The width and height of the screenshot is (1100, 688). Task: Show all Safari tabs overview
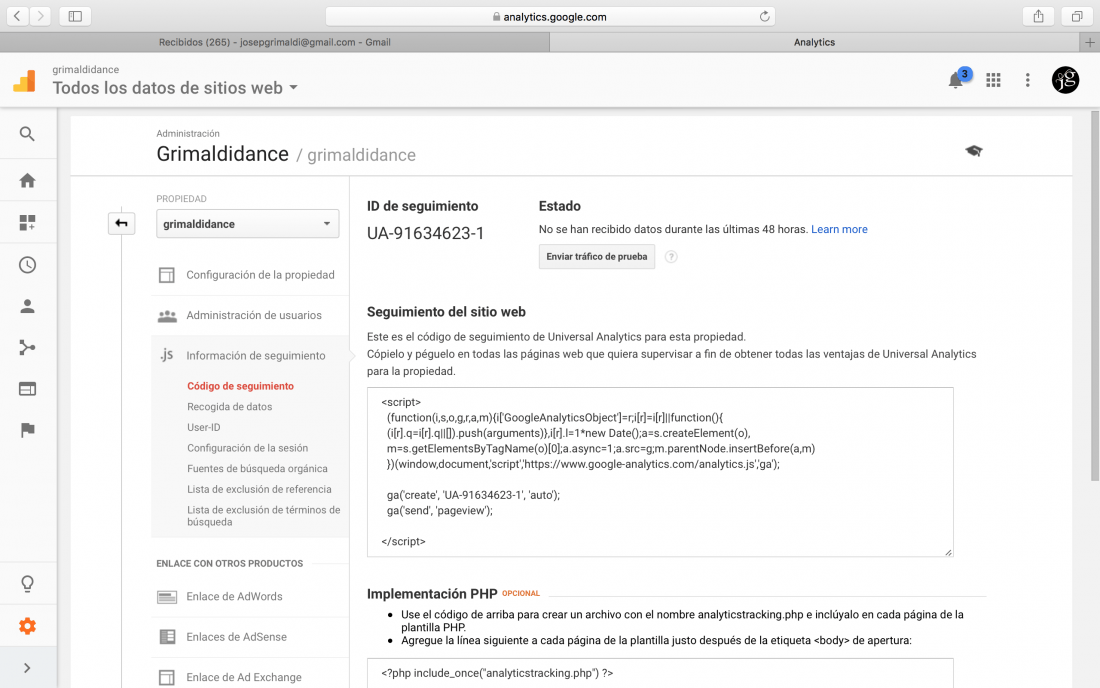[1076, 16]
